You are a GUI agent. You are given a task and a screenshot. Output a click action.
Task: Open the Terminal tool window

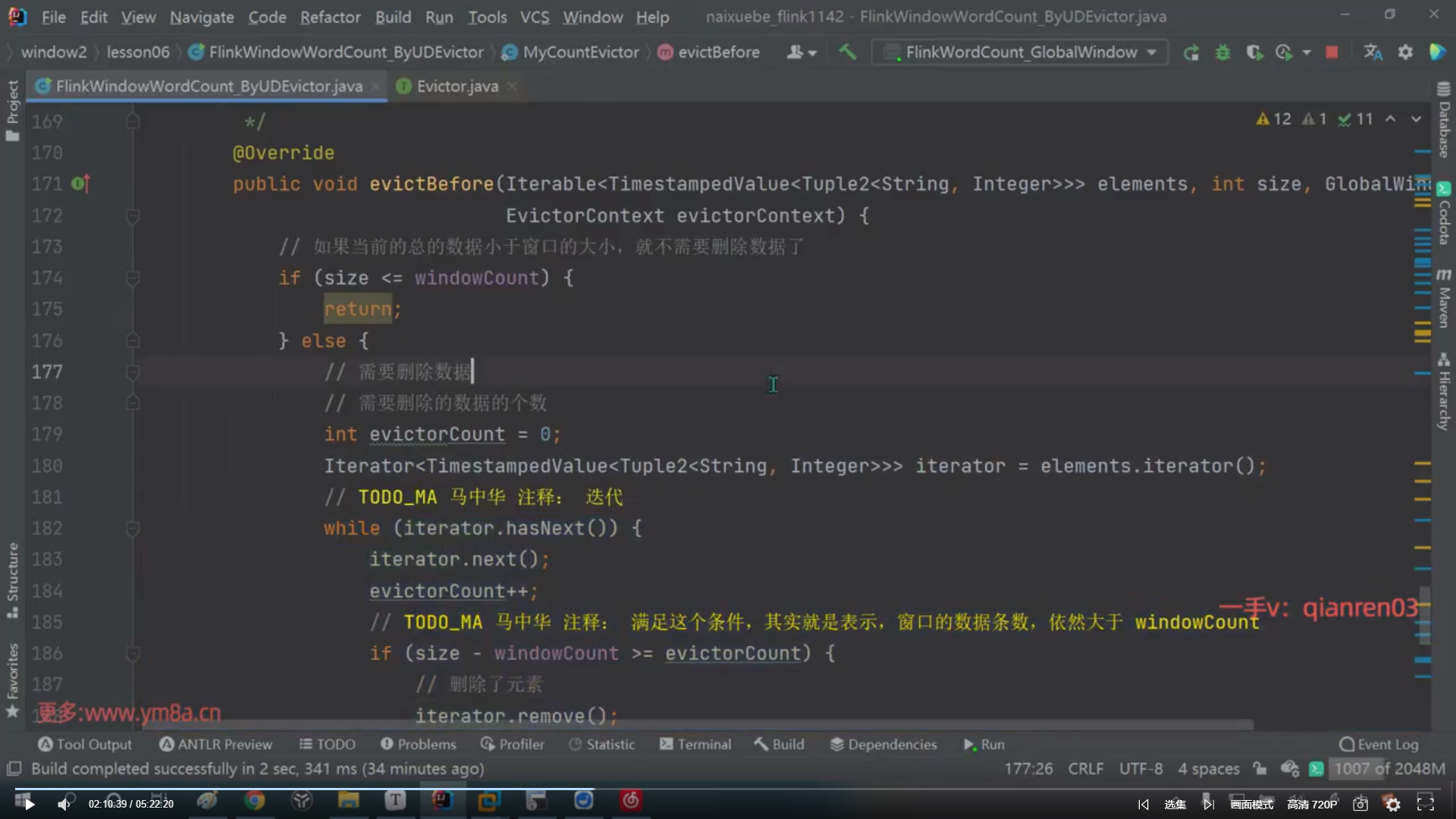pos(695,744)
